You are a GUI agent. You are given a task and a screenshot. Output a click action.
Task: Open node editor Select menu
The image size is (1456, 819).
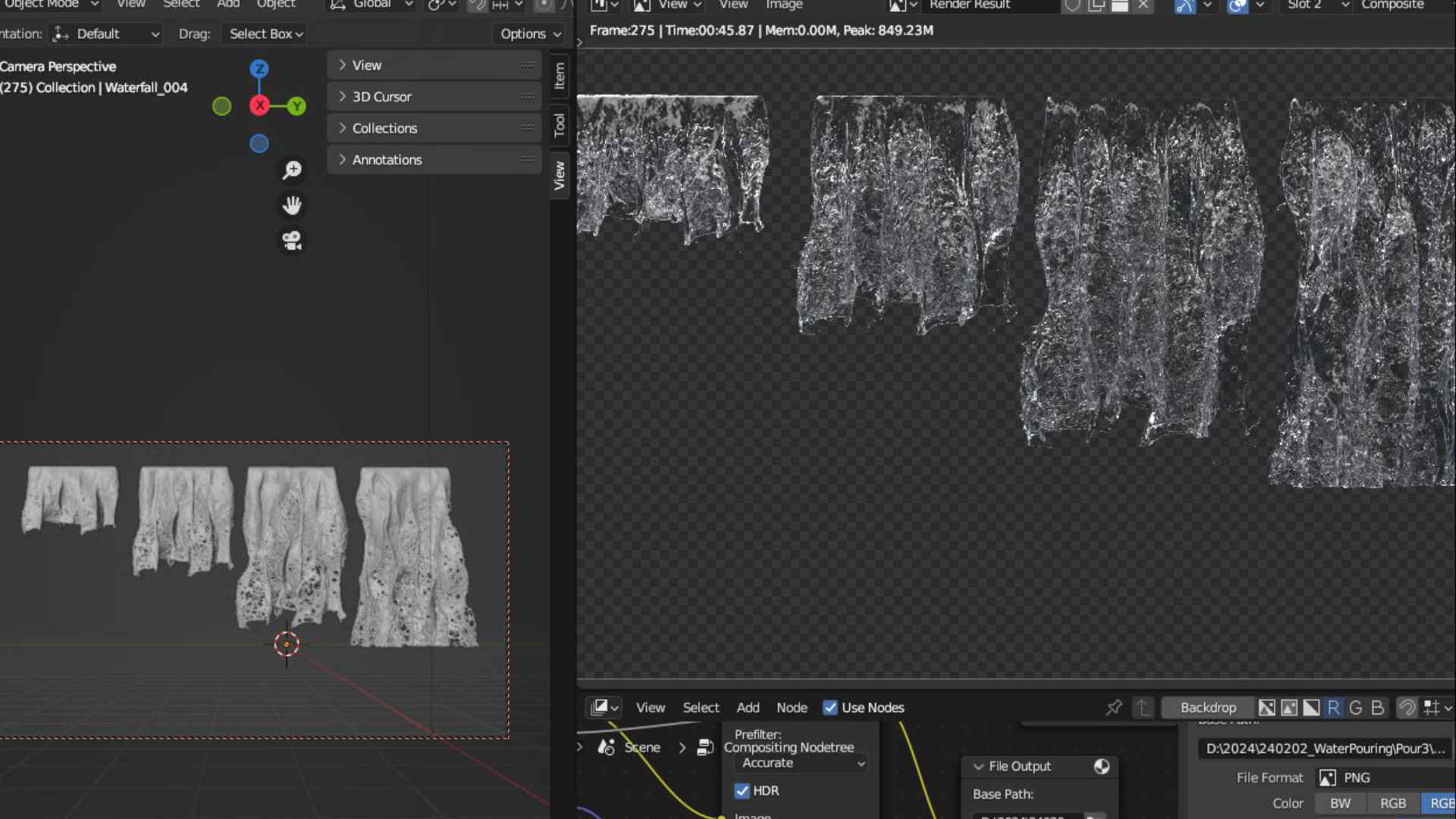[x=701, y=708]
